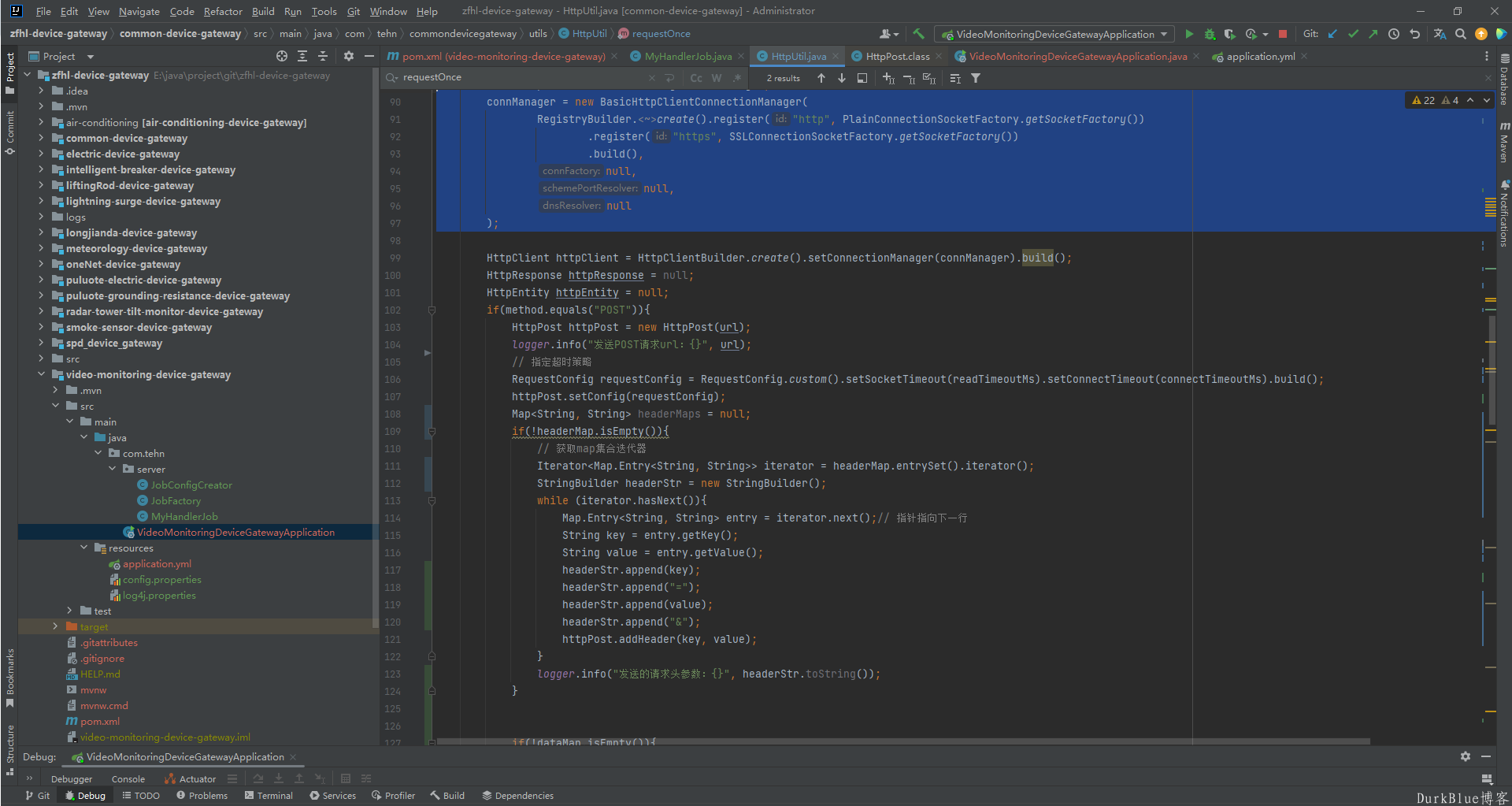Expand the test folder
This screenshot has width=1512, height=806.
point(69,611)
